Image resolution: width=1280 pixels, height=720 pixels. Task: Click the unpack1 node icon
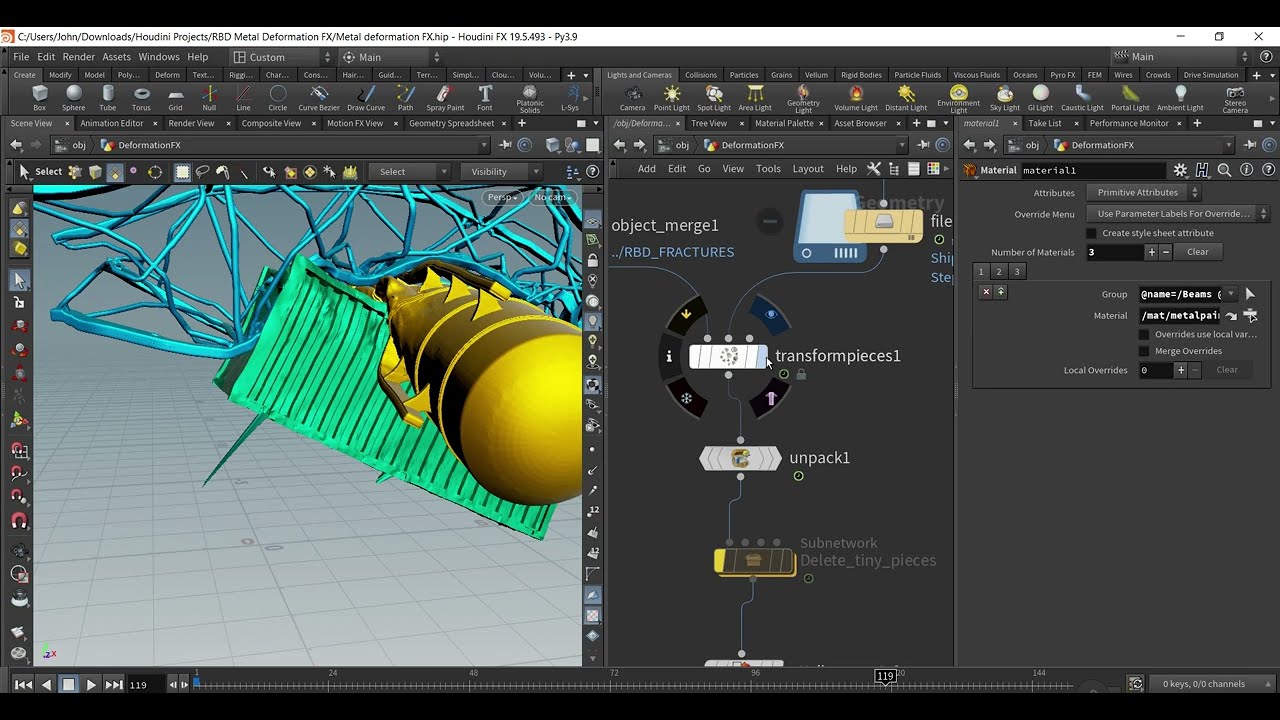(x=740, y=458)
